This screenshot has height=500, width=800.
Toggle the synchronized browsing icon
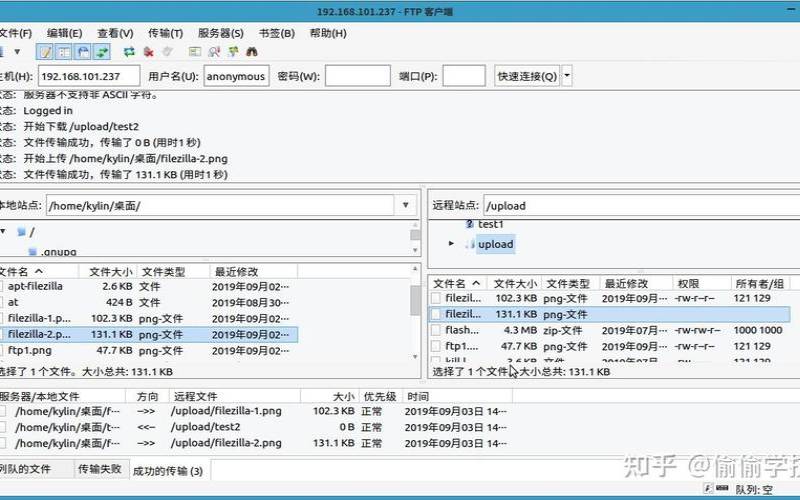point(233,52)
